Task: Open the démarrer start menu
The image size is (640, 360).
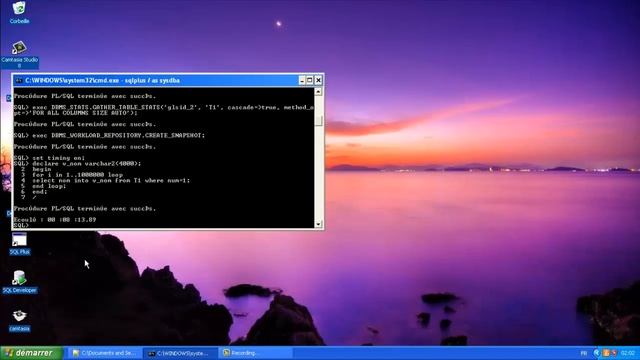Action: pos(31,353)
